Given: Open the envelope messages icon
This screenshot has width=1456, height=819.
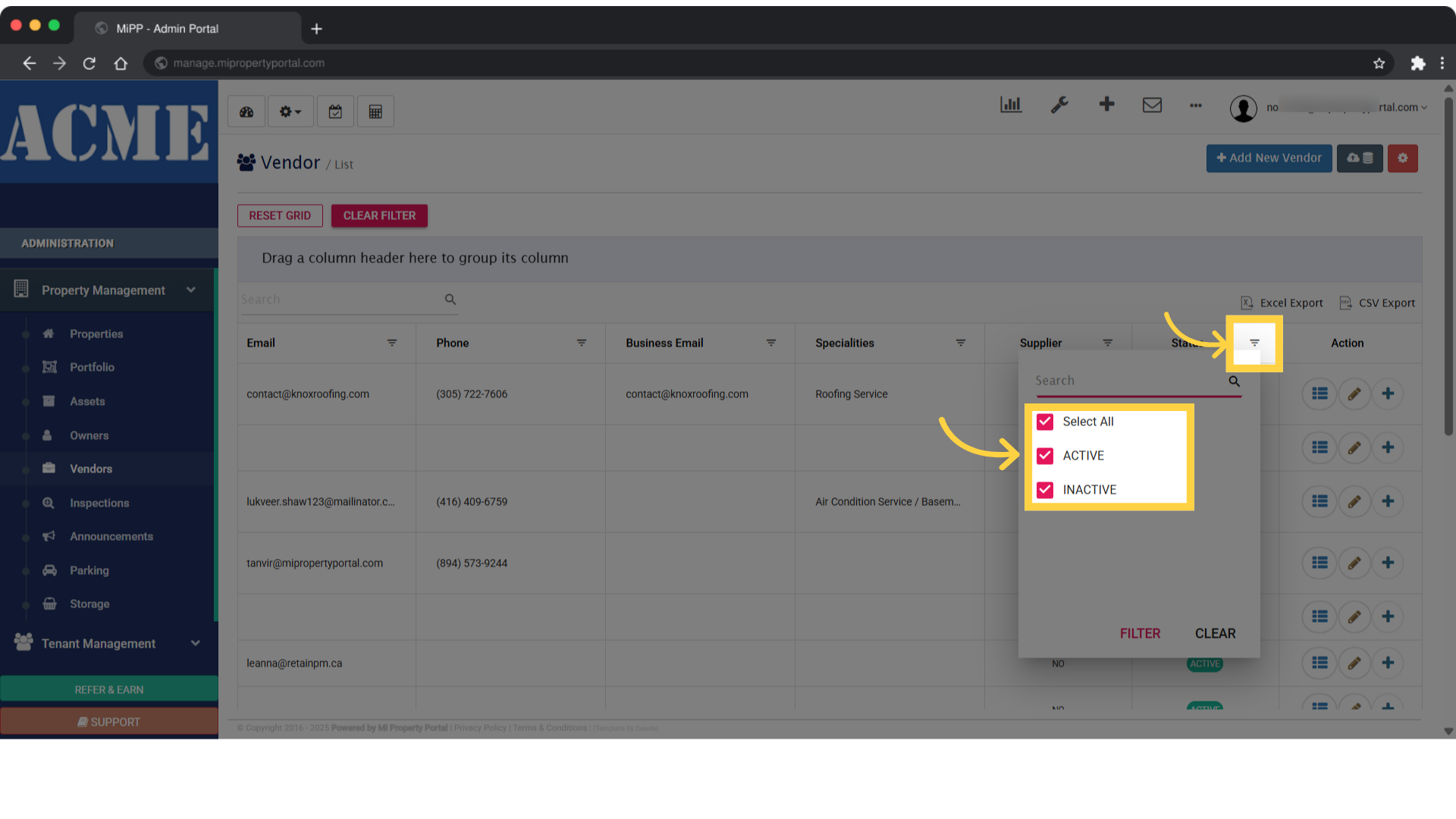Looking at the screenshot, I should tap(1152, 105).
